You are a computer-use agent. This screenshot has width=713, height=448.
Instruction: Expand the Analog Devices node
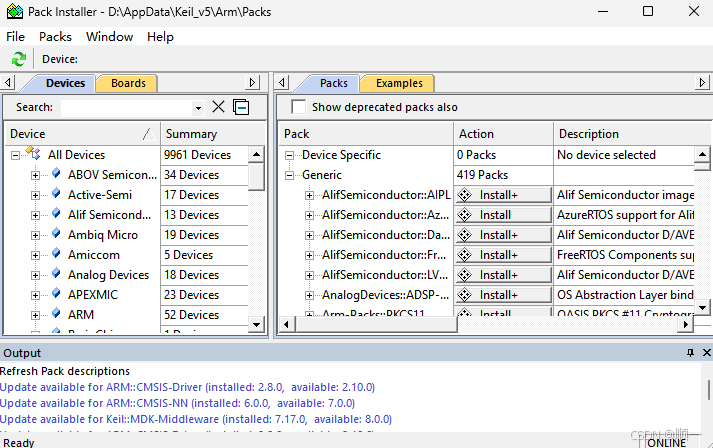pyautogui.click(x=35, y=275)
